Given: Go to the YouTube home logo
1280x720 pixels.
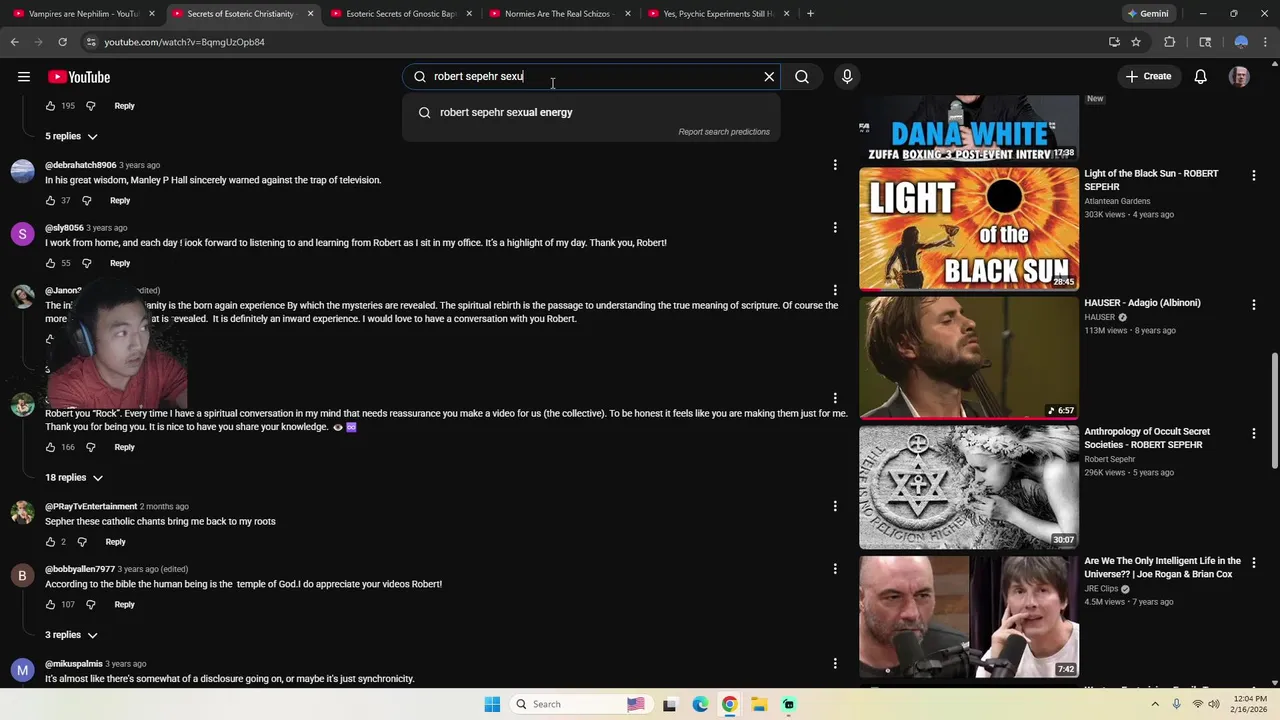Looking at the screenshot, I should pyautogui.click(x=79, y=77).
